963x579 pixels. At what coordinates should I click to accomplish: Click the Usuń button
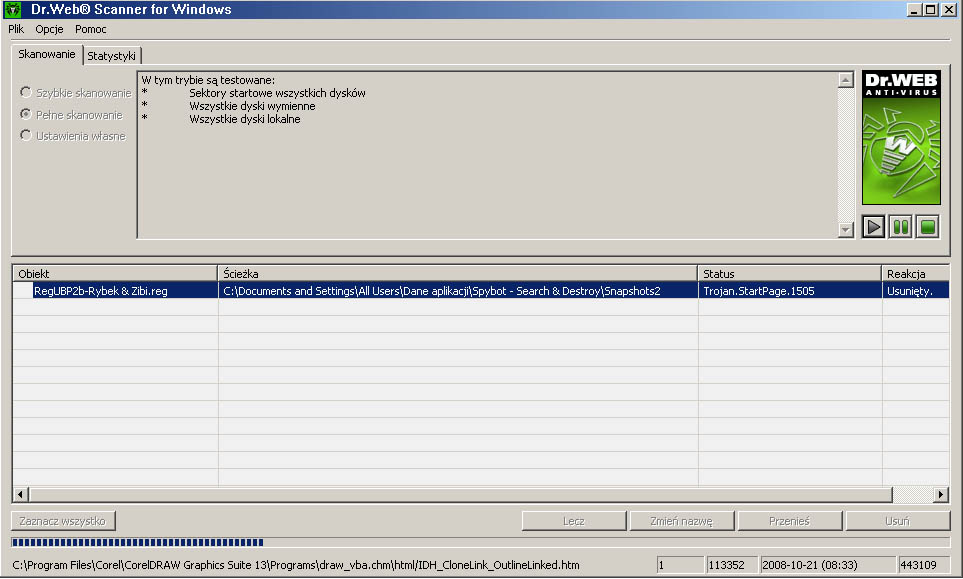tap(897, 521)
